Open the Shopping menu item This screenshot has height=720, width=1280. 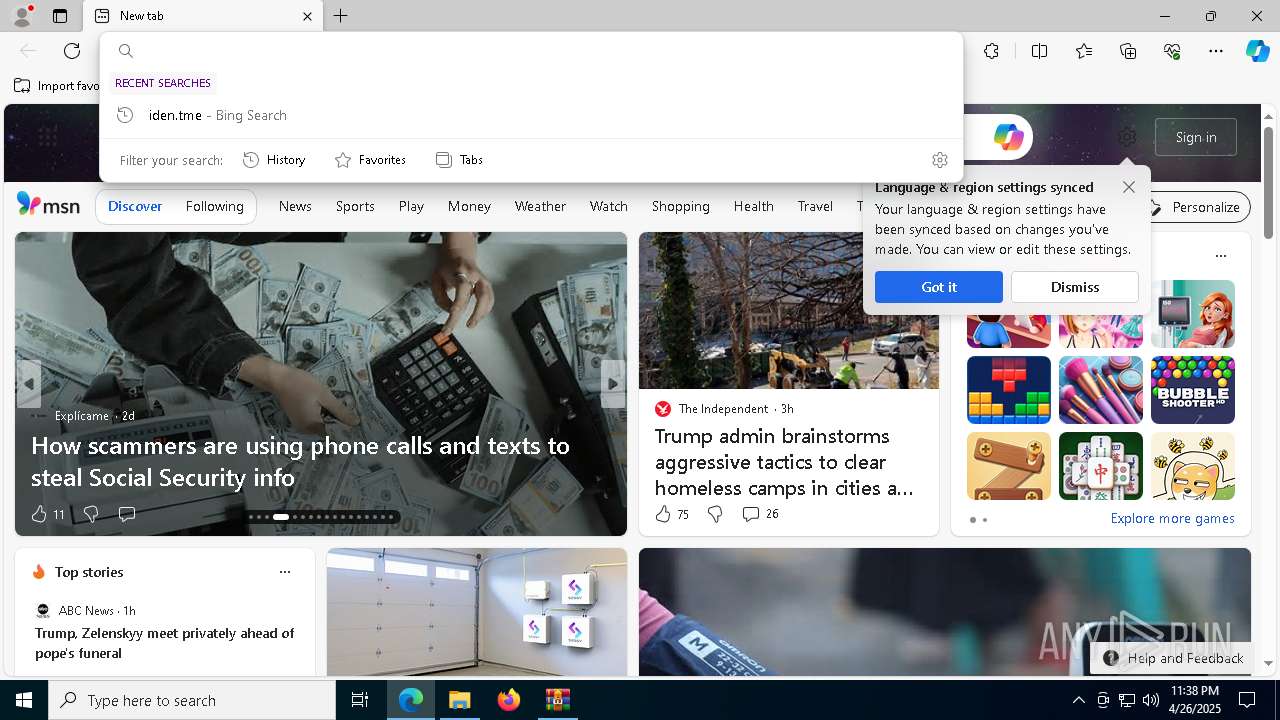(x=681, y=206)
